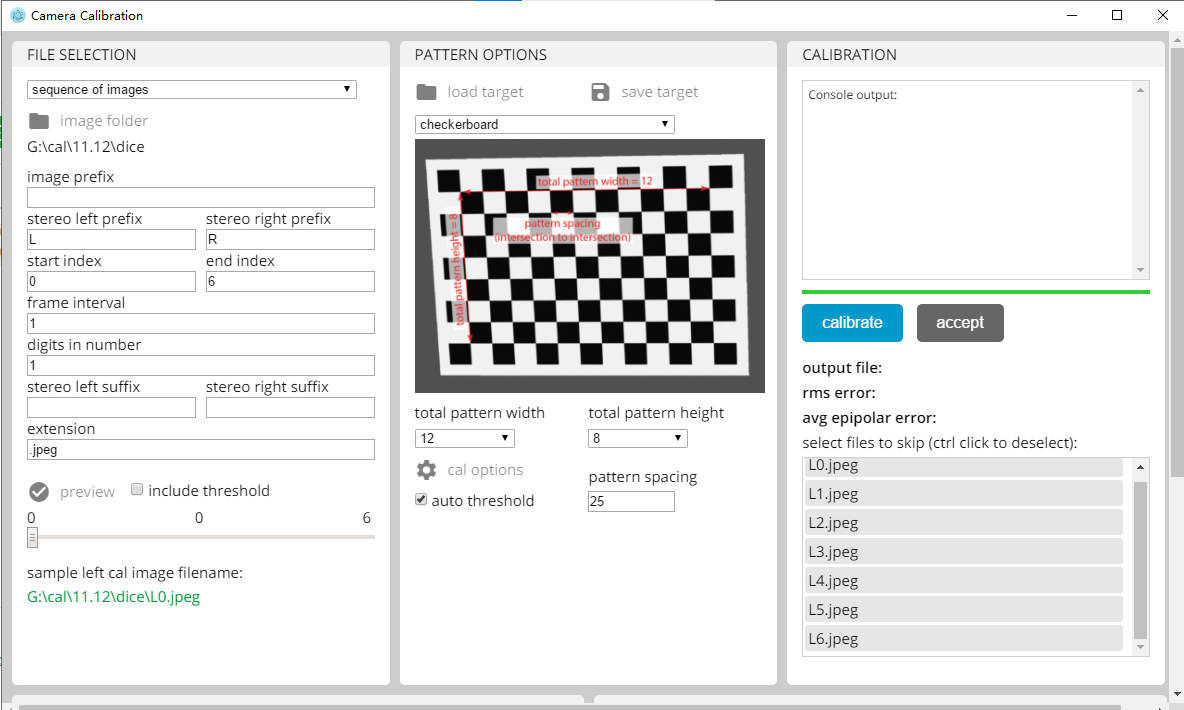Screen dimensions: 1184x710
Task: Click the stereo left suffix field
Action: 112,407
